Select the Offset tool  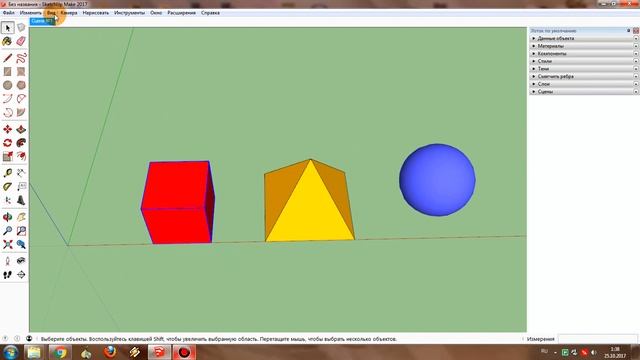pos(21,156)
